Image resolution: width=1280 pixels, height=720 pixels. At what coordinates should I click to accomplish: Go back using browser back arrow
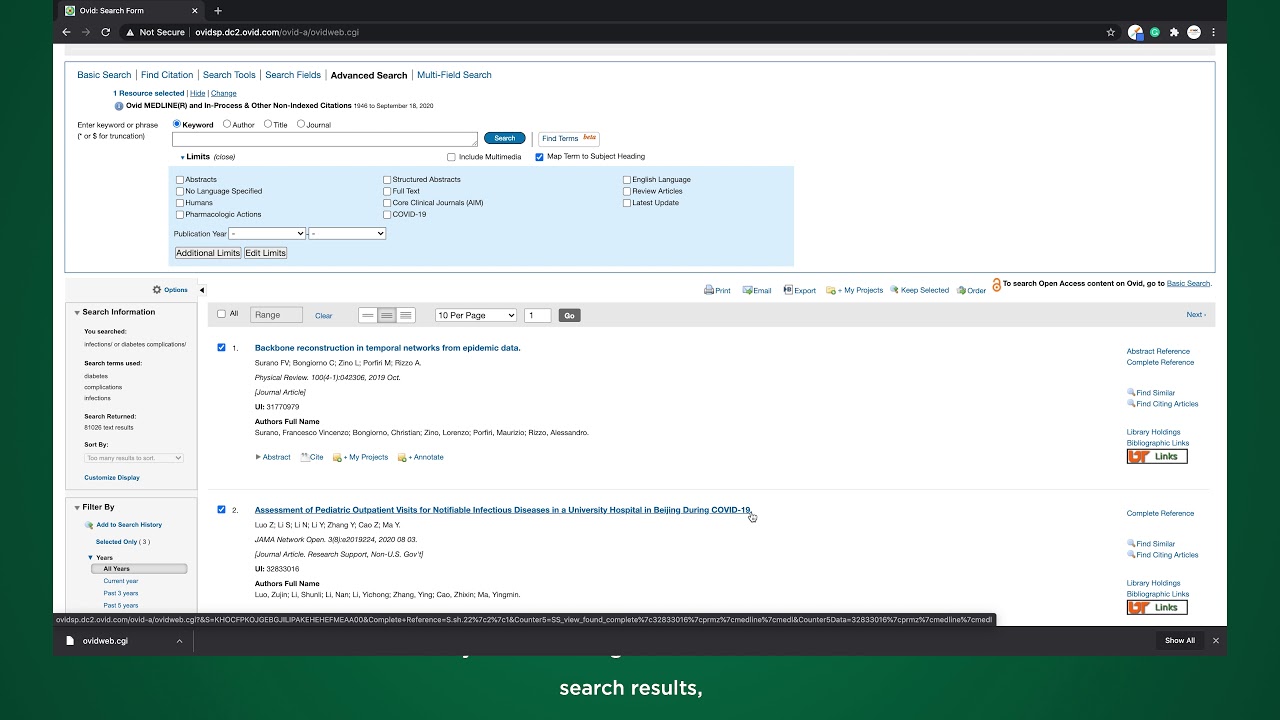(x=66, y=32)
